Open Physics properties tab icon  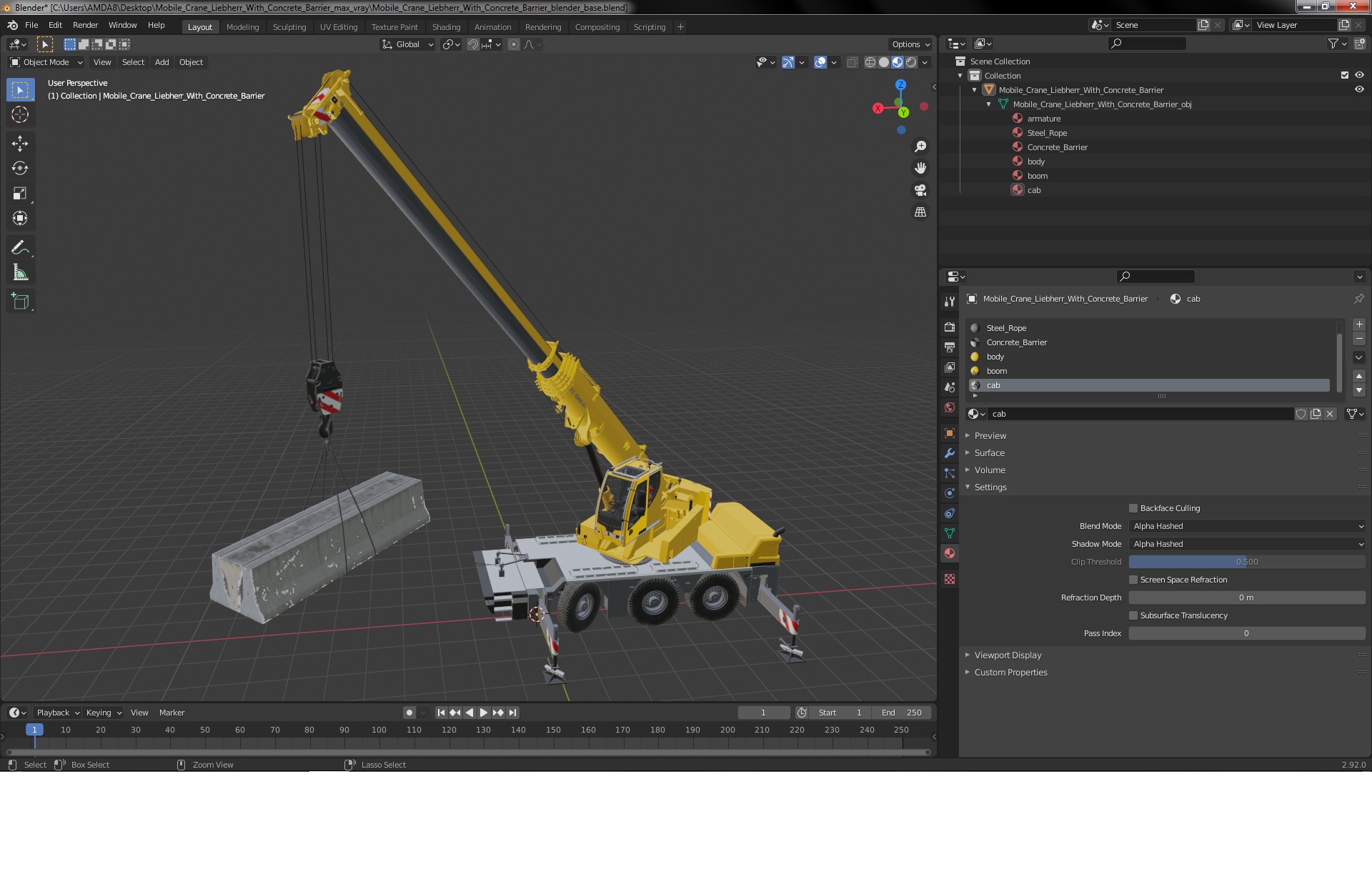[x=950, y=493]
